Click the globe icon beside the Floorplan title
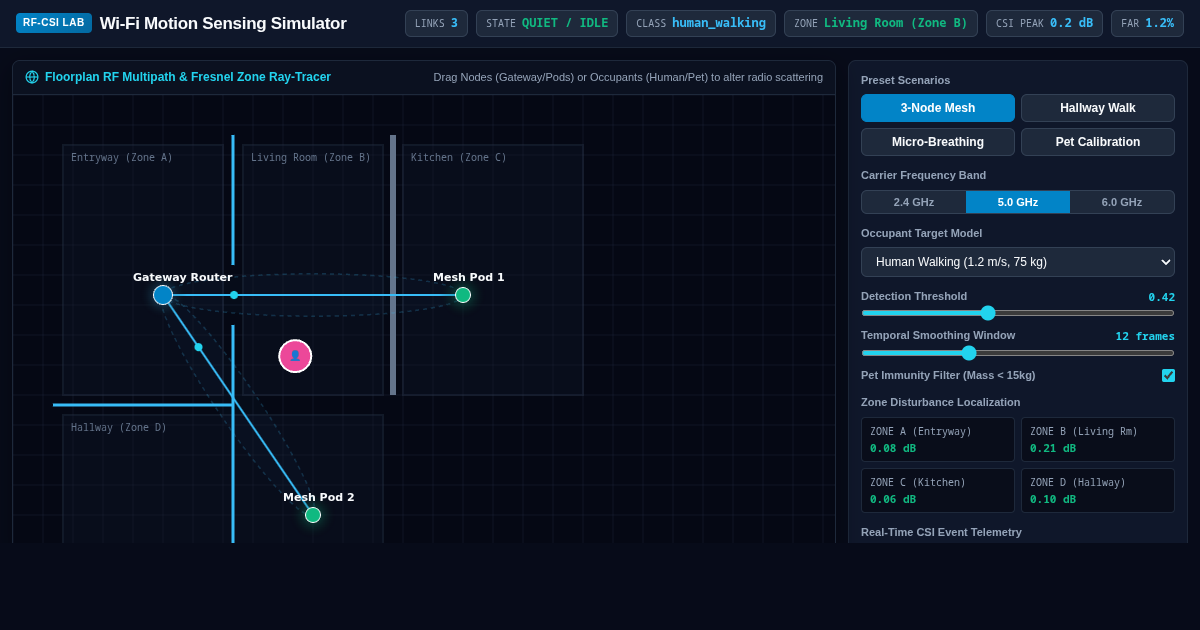Screen dimensions: 1200x630 click(32, 77)
